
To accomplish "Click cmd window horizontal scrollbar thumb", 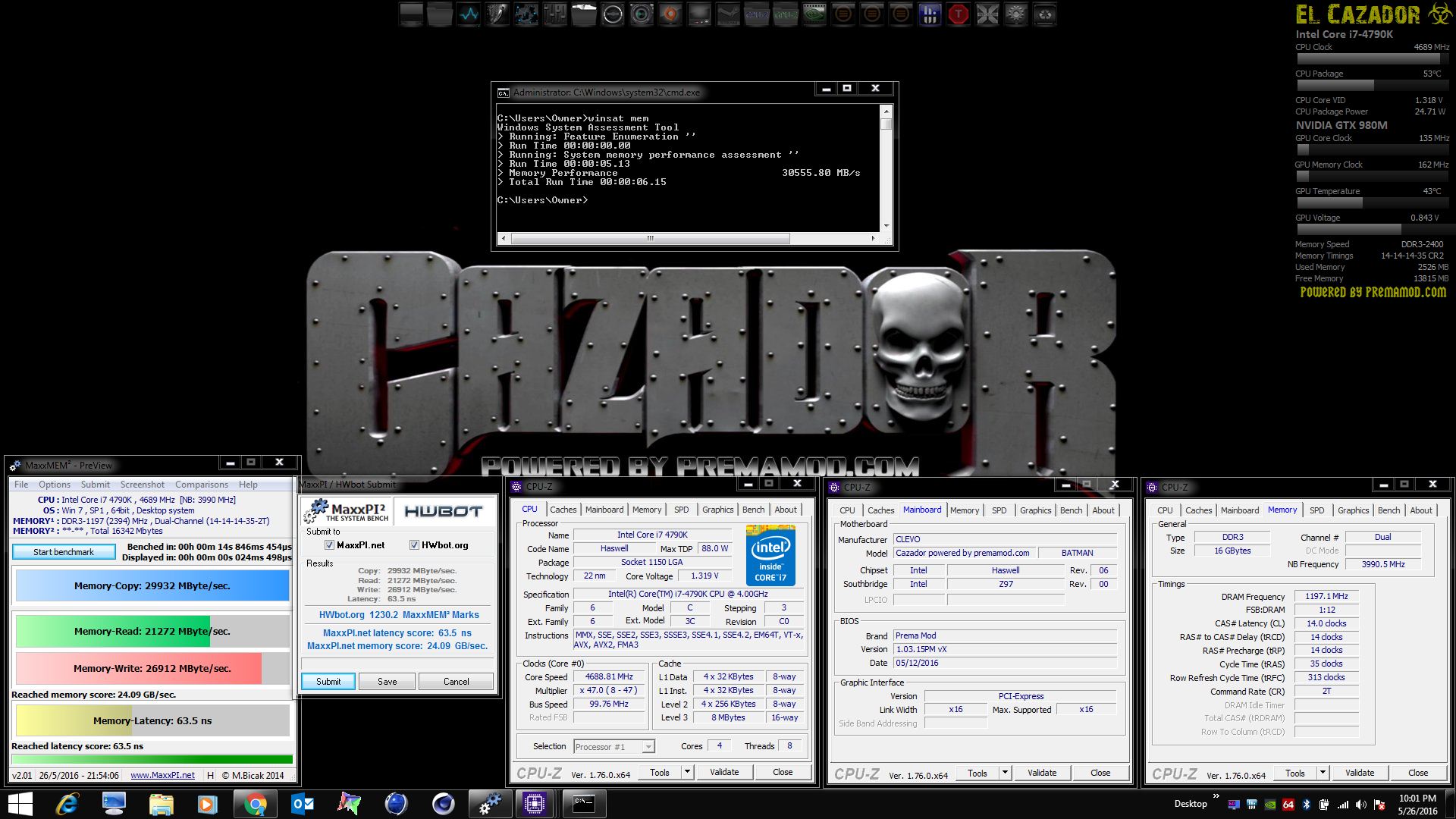I will tap(650, 238).
